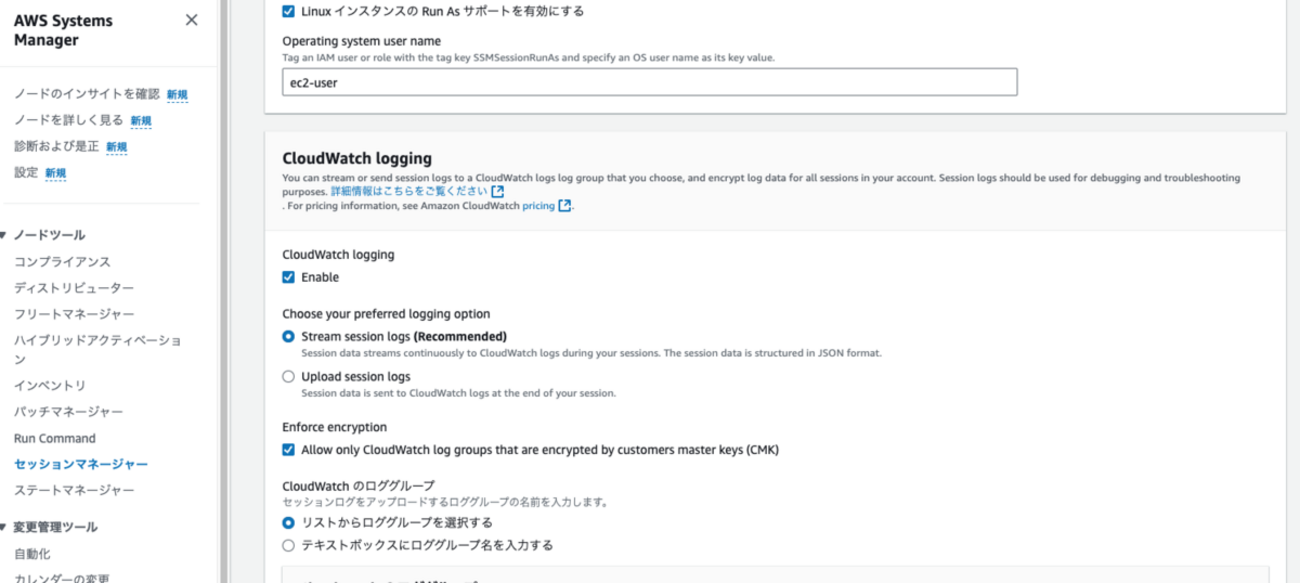Close the AWS Systems Manager sidebar with the X icon
Viewport: 1300px width, 583px height.
tap(191, 19)
